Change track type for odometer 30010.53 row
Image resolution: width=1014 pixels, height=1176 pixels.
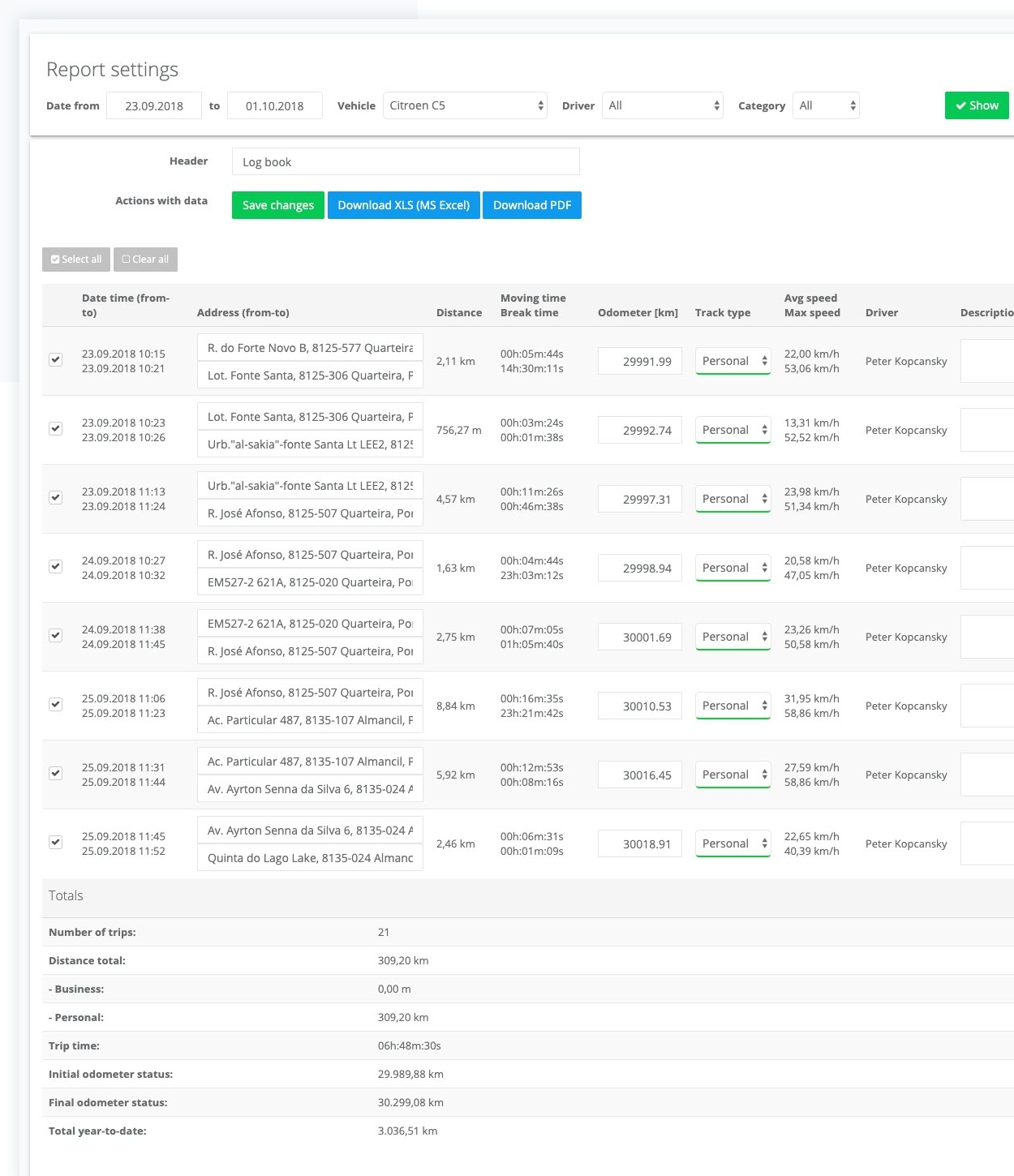tap(733, 706)
